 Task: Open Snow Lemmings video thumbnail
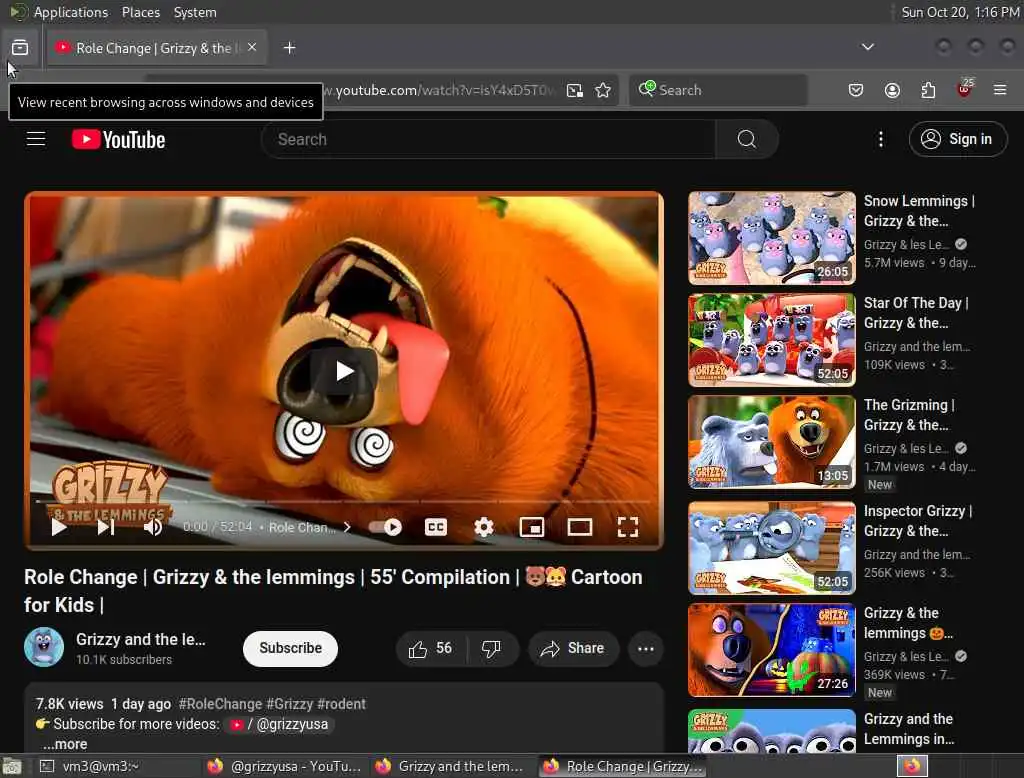tap(771, 238)
